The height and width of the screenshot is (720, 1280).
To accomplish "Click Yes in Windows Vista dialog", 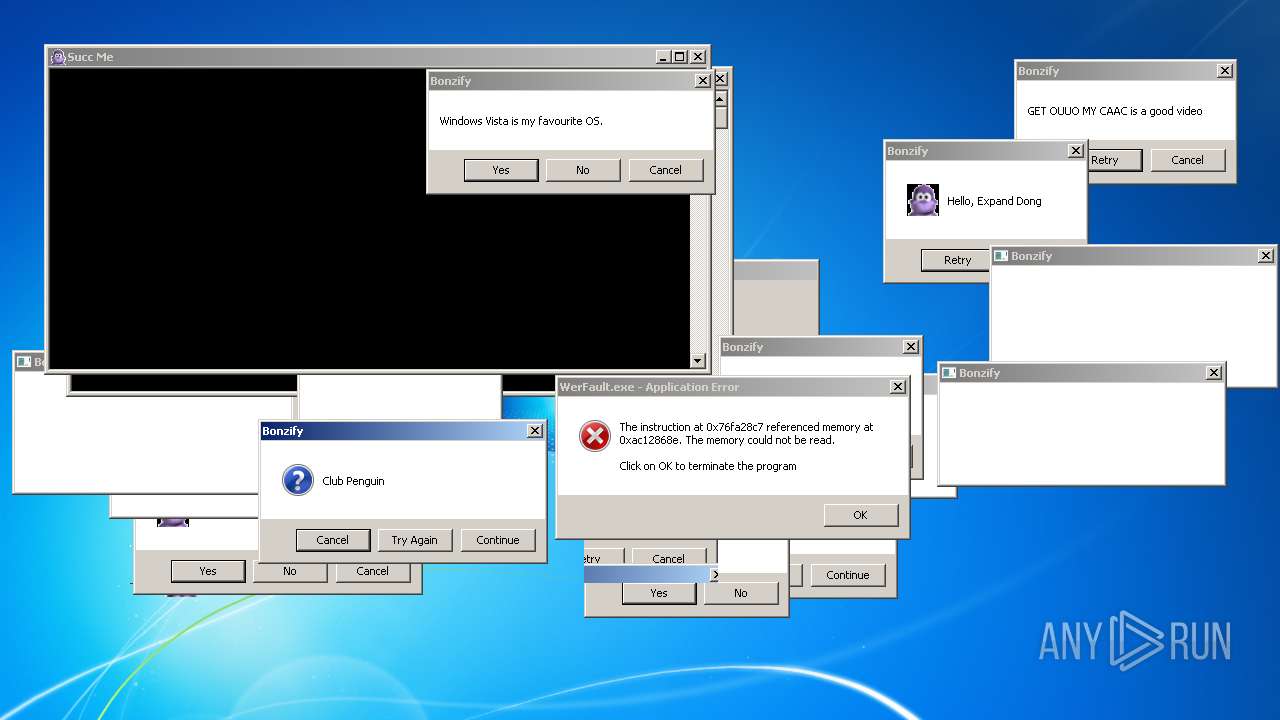I will (501, 170).
